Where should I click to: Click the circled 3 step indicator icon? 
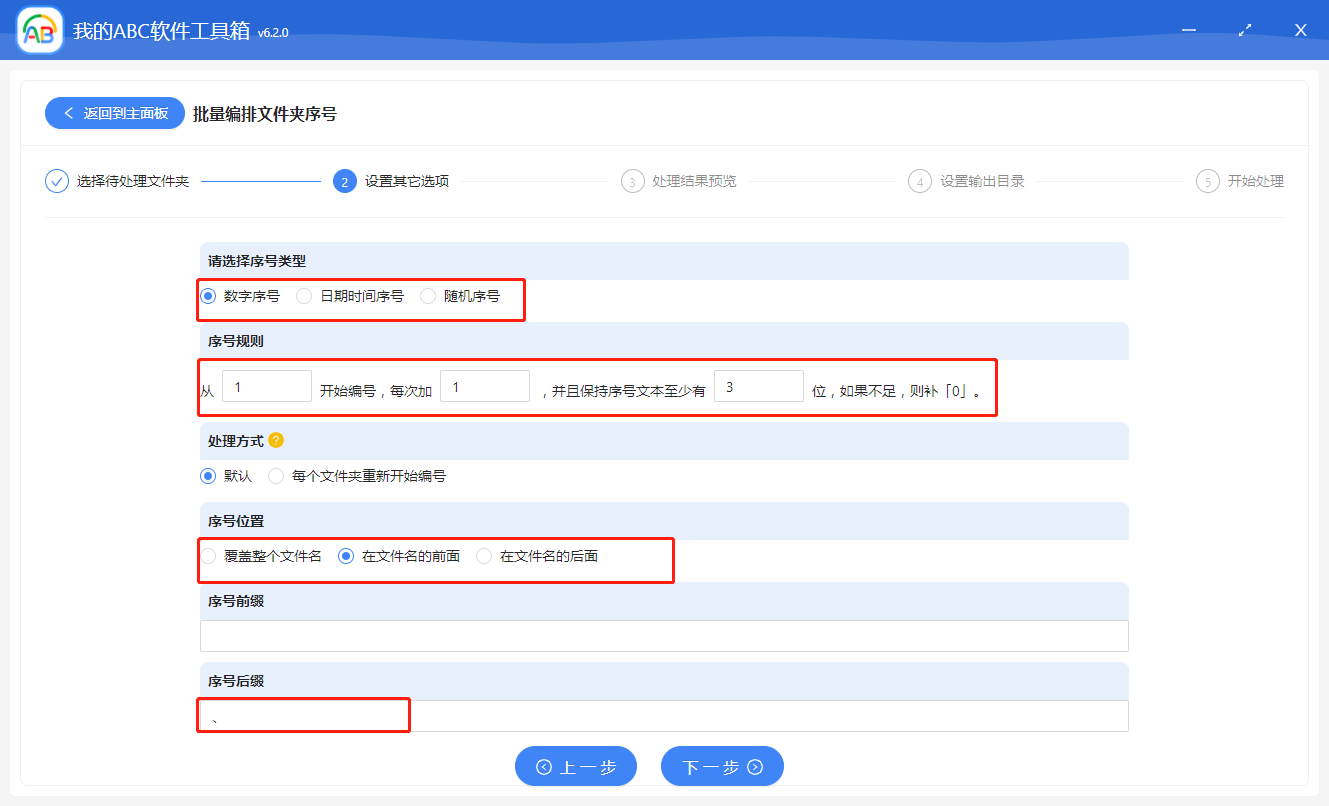[x=632, y=181]
